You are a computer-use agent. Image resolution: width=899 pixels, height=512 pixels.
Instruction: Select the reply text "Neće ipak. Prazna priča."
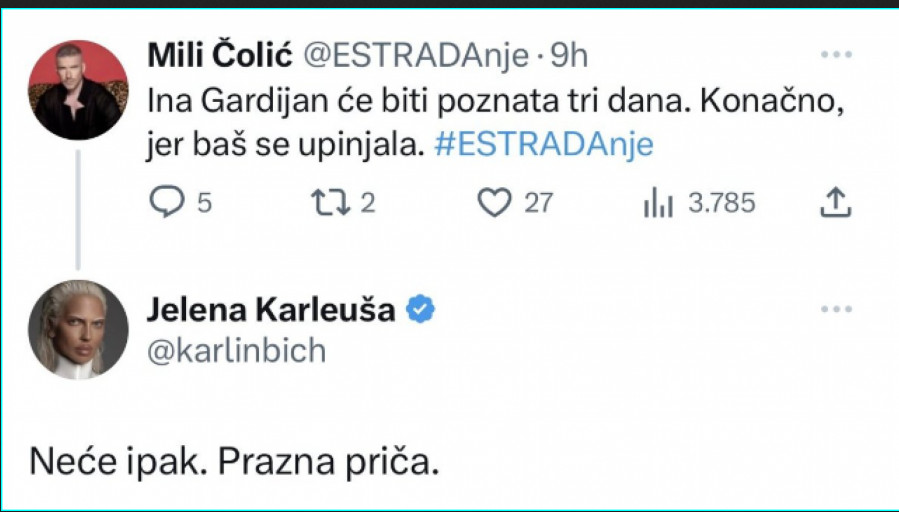point(235,462)
